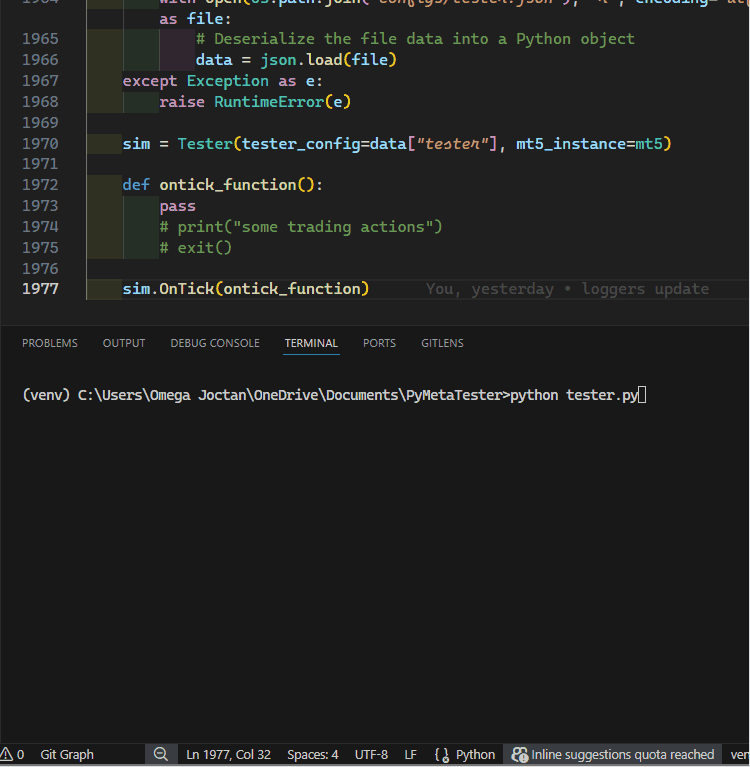Open the PROBLEMS panel tab
The height and width of the screenshot is (767, 750).
click(x=49, y=343)
